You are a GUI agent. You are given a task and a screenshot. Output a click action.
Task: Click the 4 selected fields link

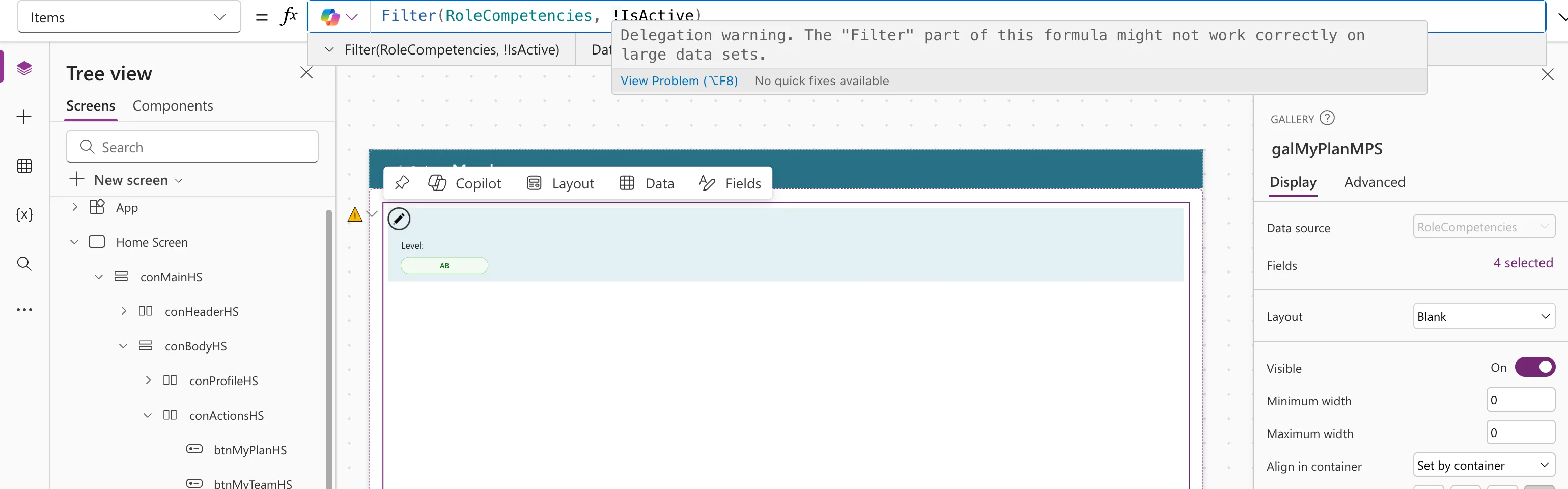tap(1523, 262)
